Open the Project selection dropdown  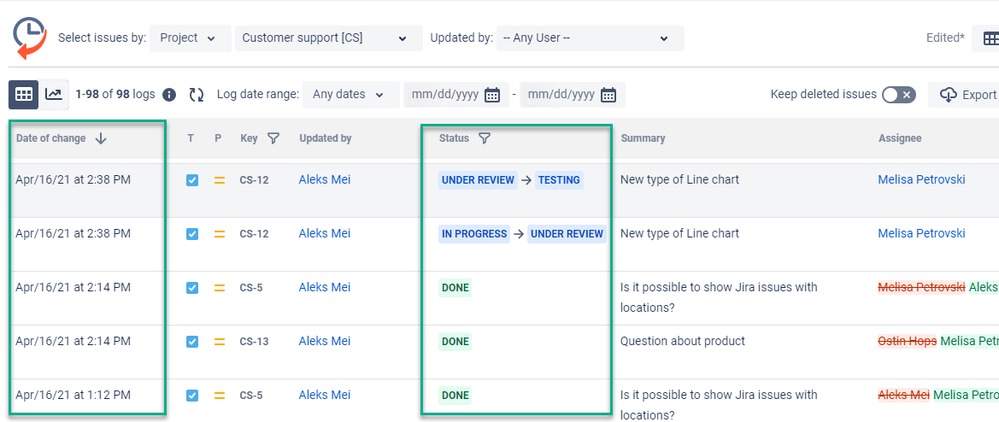[190, 38]
